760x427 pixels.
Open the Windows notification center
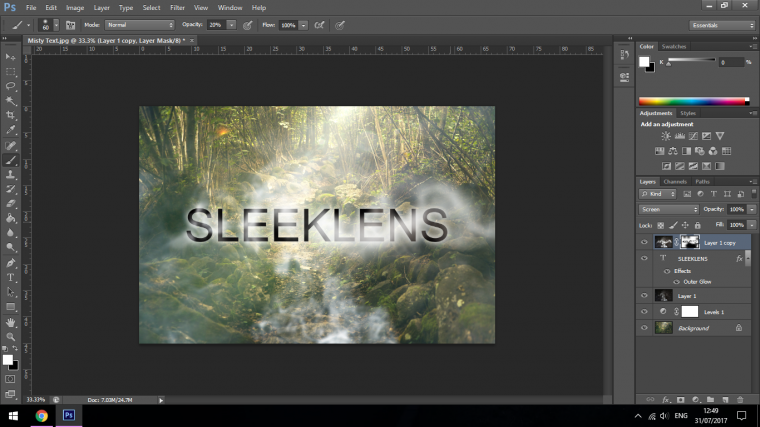741,416
